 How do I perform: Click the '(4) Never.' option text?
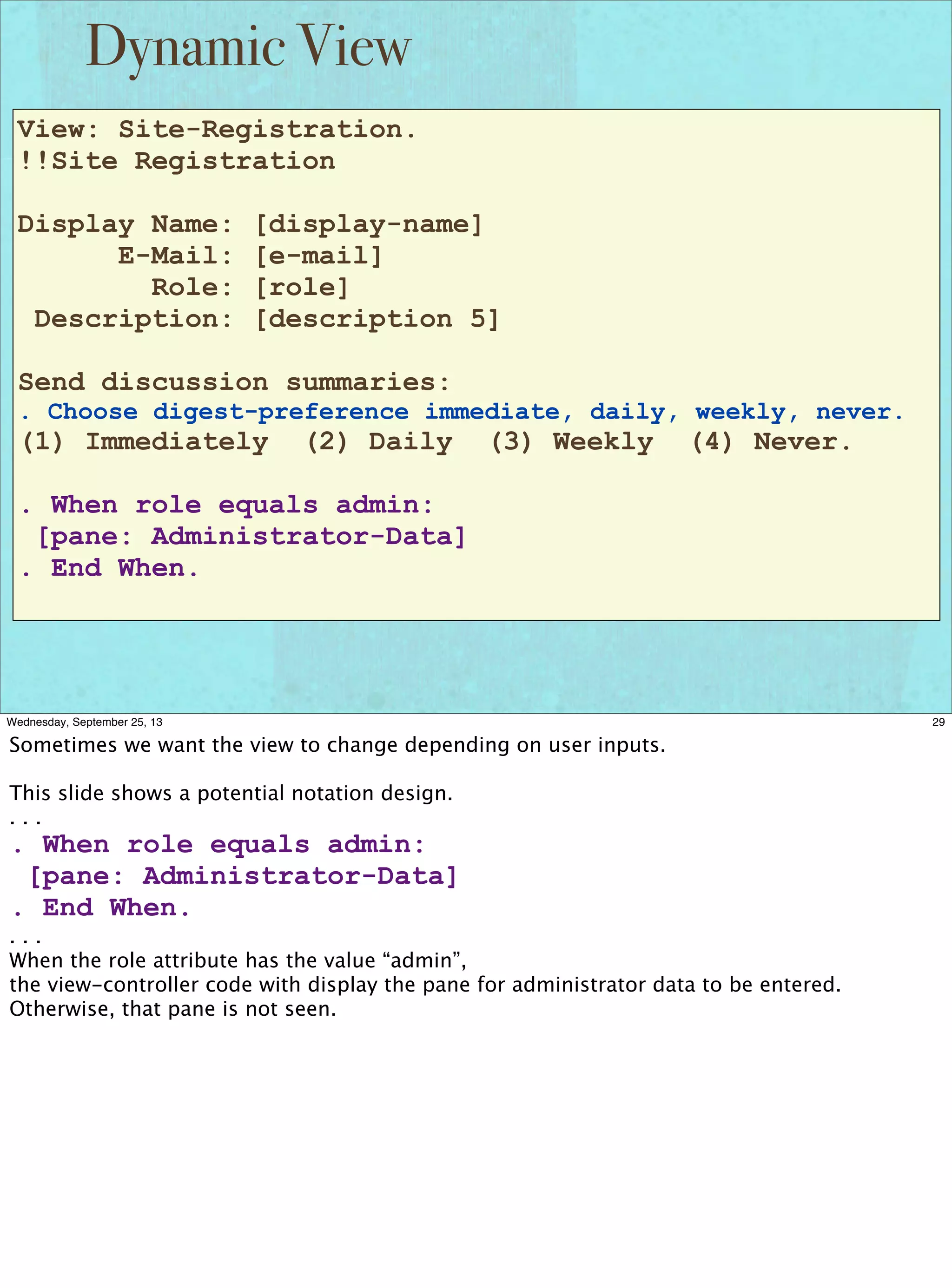[771, 442]
